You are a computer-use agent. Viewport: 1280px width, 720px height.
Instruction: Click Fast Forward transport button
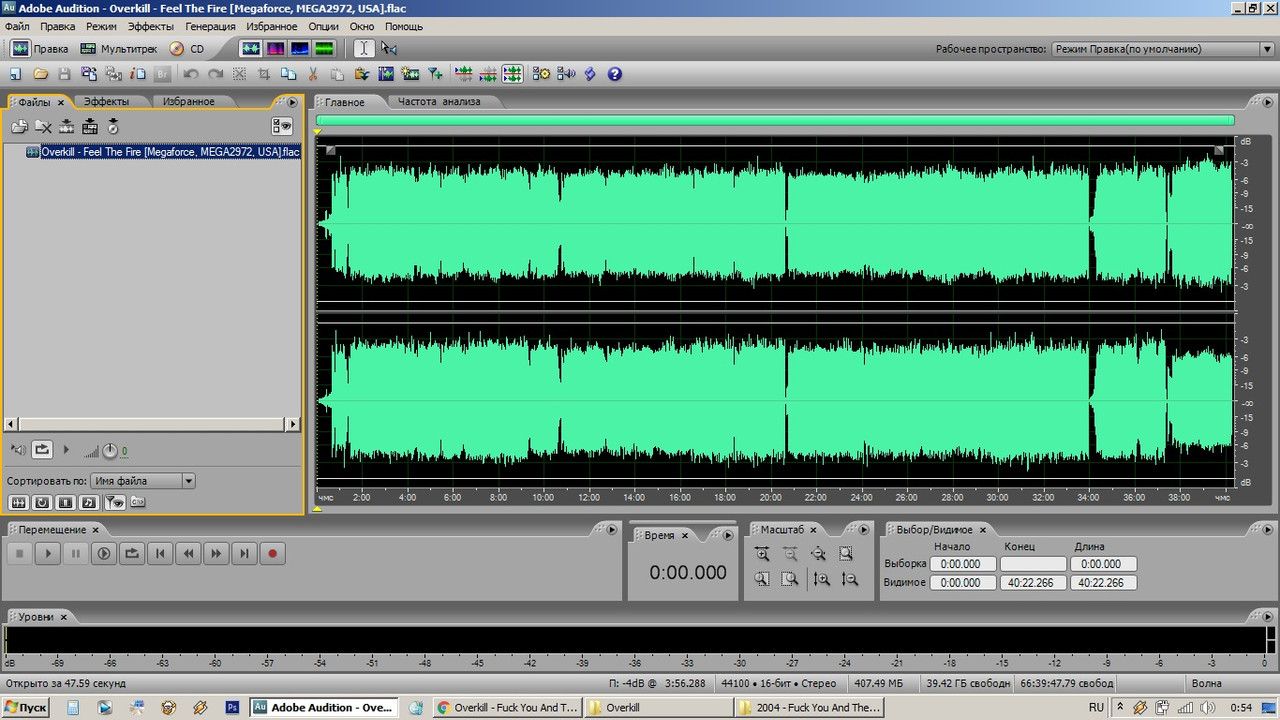tap(216, 553)
